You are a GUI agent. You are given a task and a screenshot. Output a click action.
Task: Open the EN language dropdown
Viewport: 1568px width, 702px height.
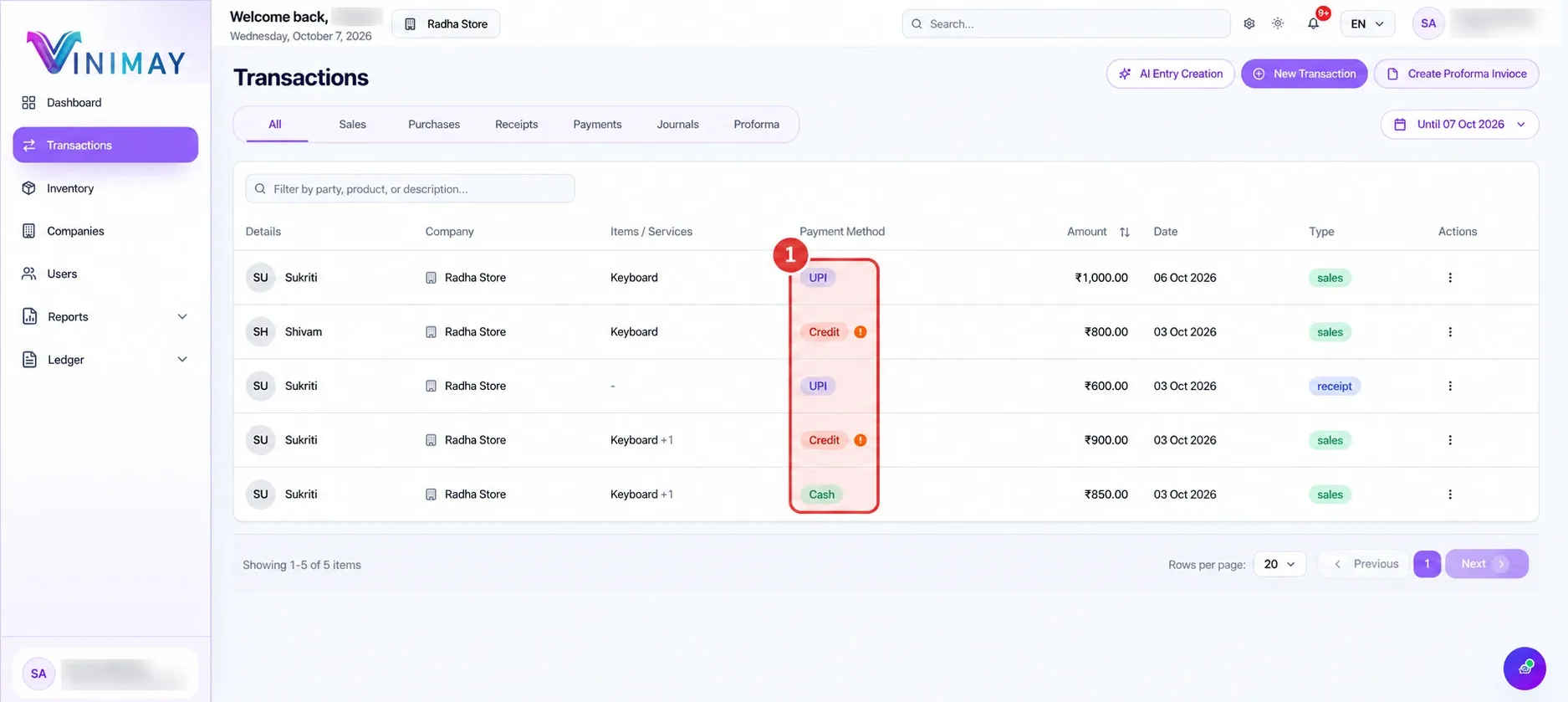(x=1367, y=23)
